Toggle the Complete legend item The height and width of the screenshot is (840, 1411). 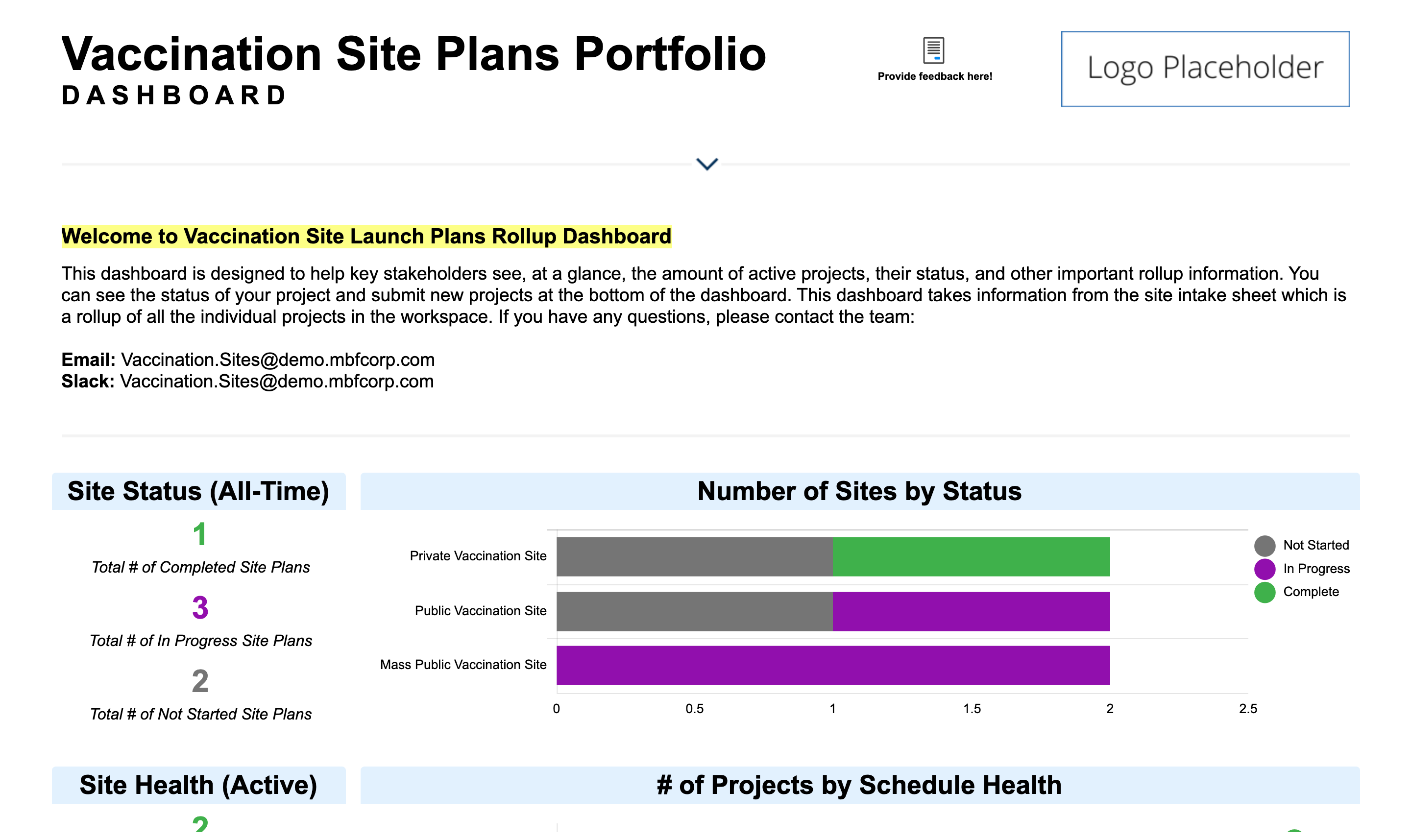pos(1310,592)
